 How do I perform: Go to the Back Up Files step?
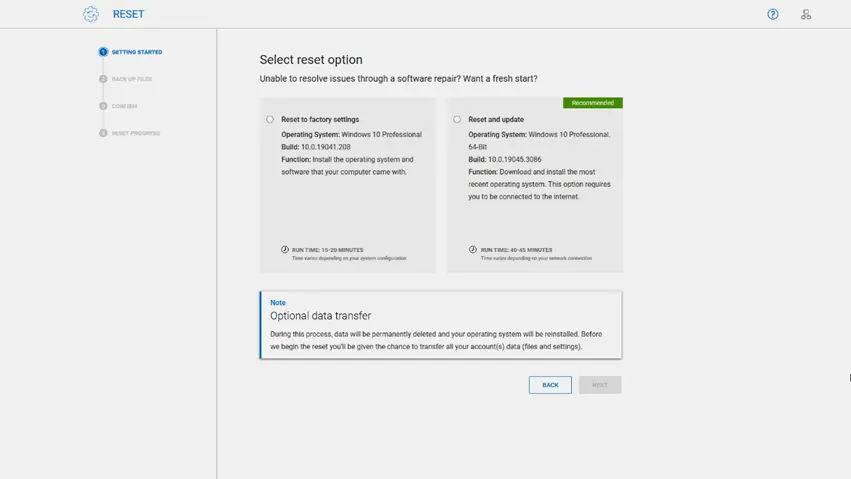[126, 79]
